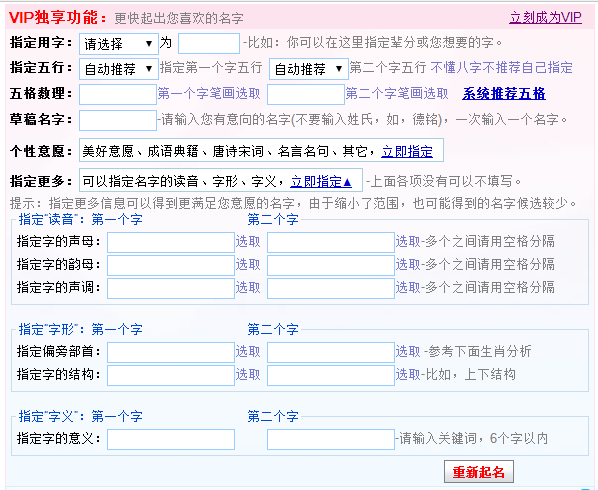Open the 指定用字 请选择 dropdown
Viewport: 598px width, 490px height.
119,44
